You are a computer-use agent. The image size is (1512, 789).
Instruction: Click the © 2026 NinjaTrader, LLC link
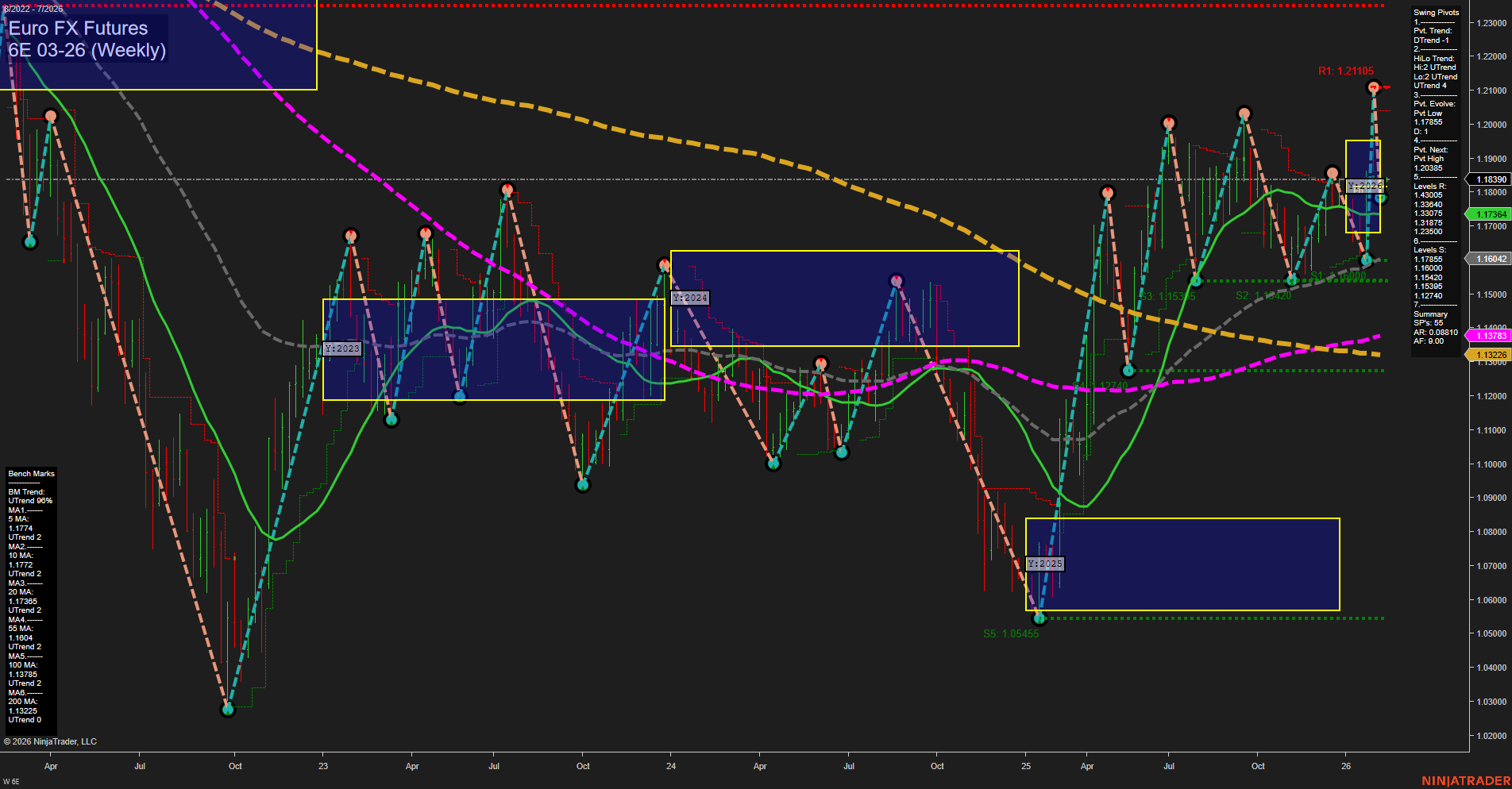click(x=51, y=741)
